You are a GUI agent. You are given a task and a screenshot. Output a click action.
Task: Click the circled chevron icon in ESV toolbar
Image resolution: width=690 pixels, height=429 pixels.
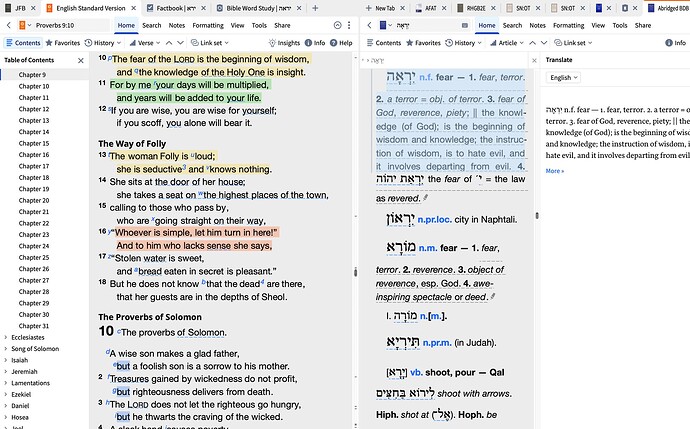click(x=338, y=26)
